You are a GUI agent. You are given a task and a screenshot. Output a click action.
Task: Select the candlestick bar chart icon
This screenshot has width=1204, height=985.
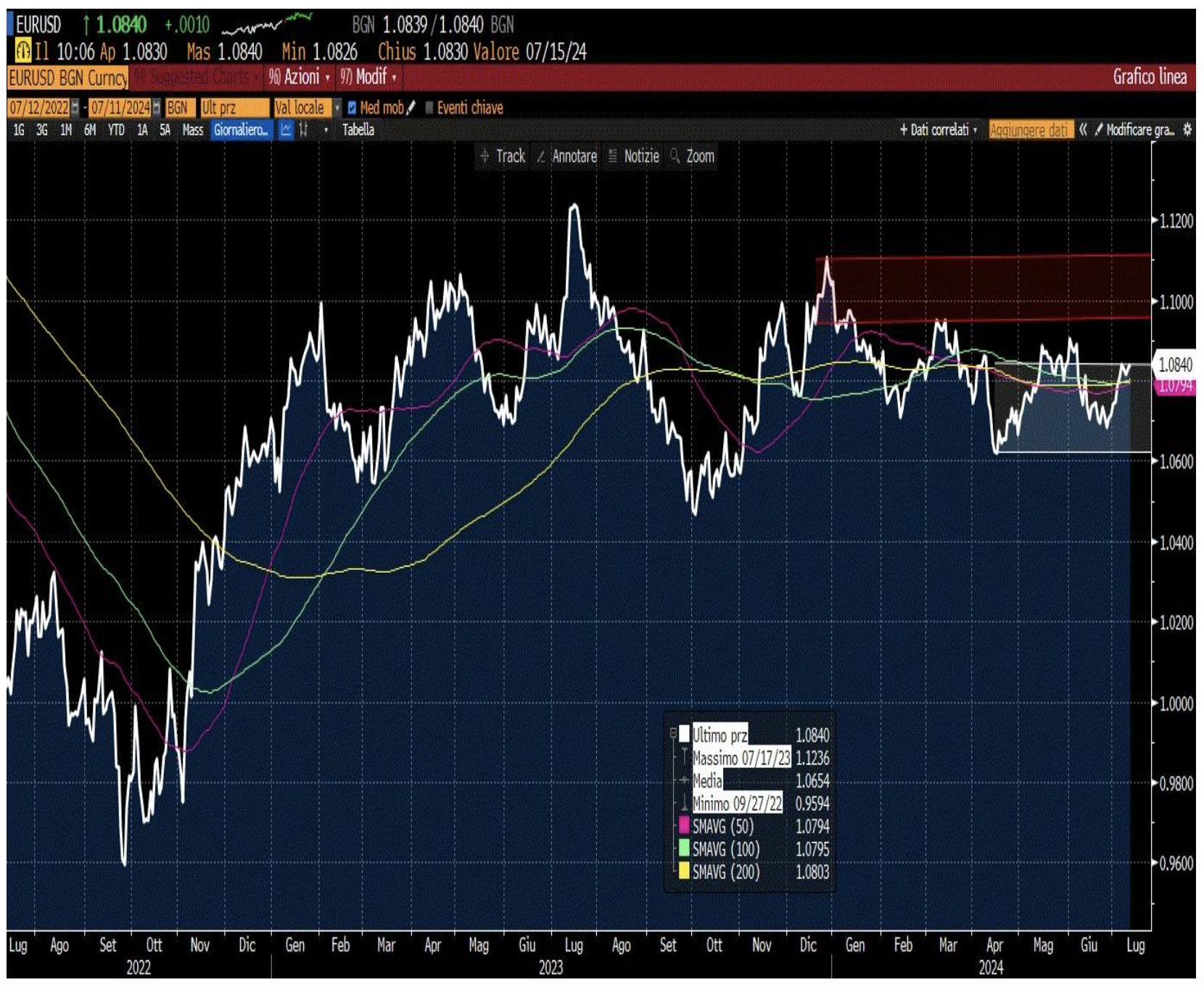coord(305,130)
